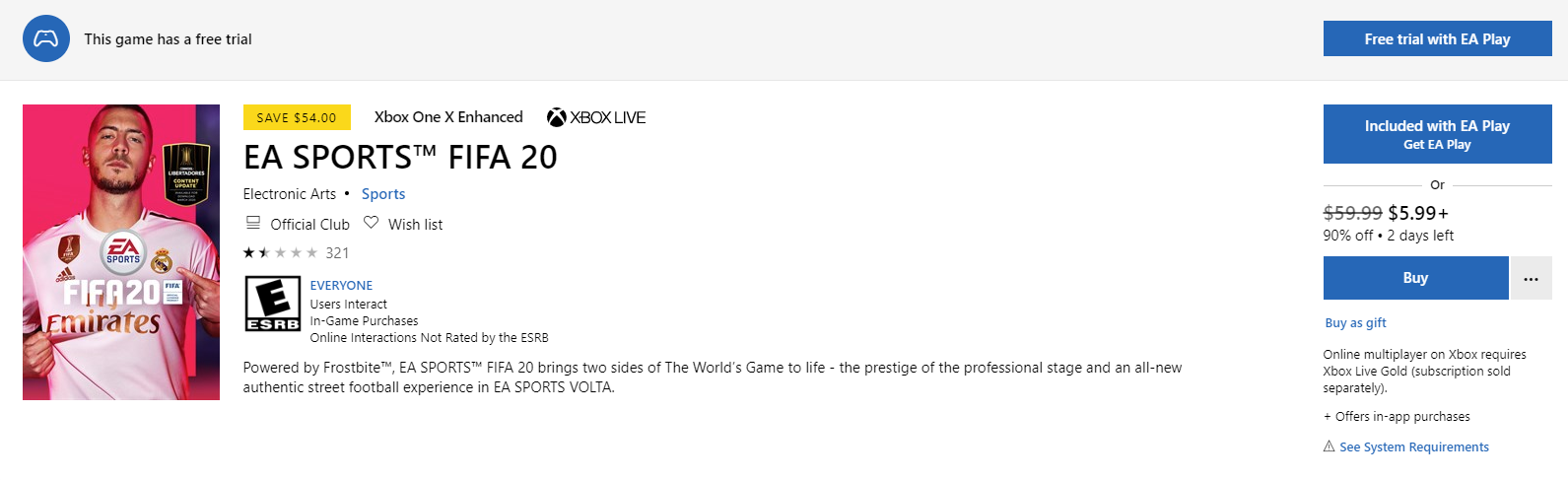
Task: Click the Official Club text link
Action: pos(309,225)
